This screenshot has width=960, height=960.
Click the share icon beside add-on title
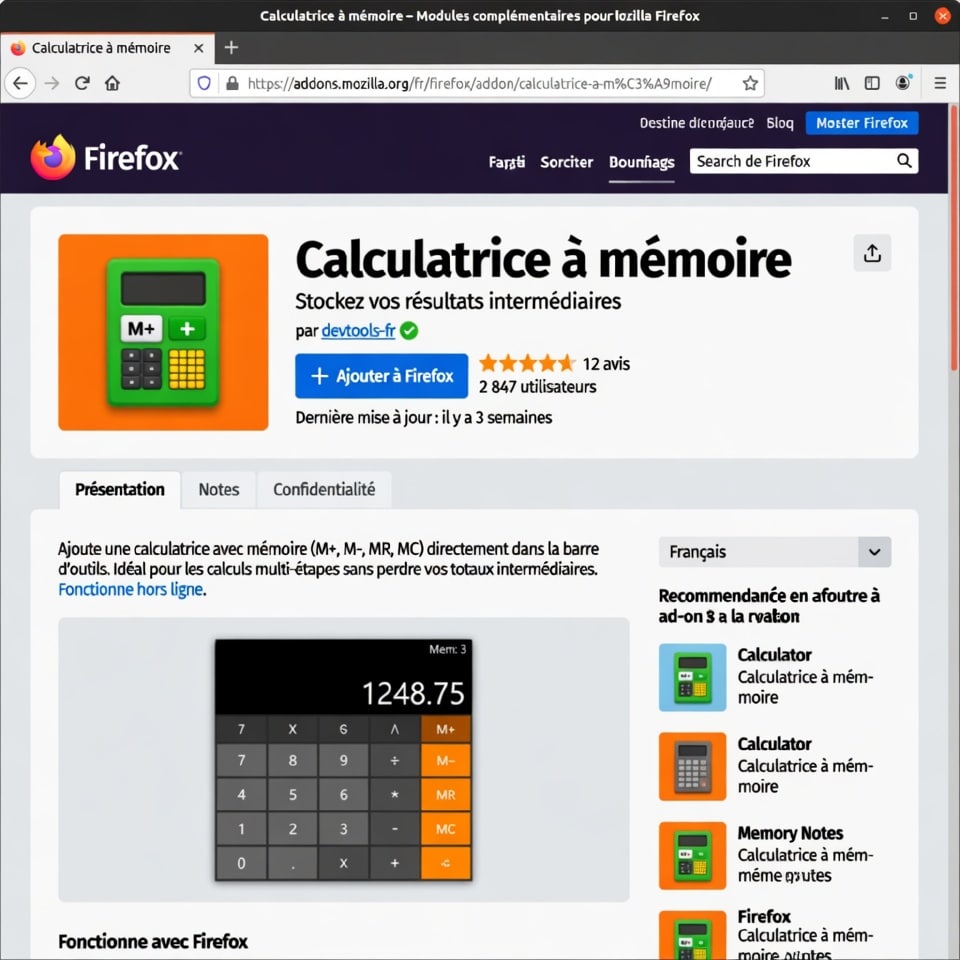pyautogui.click(x=872, y=253)
